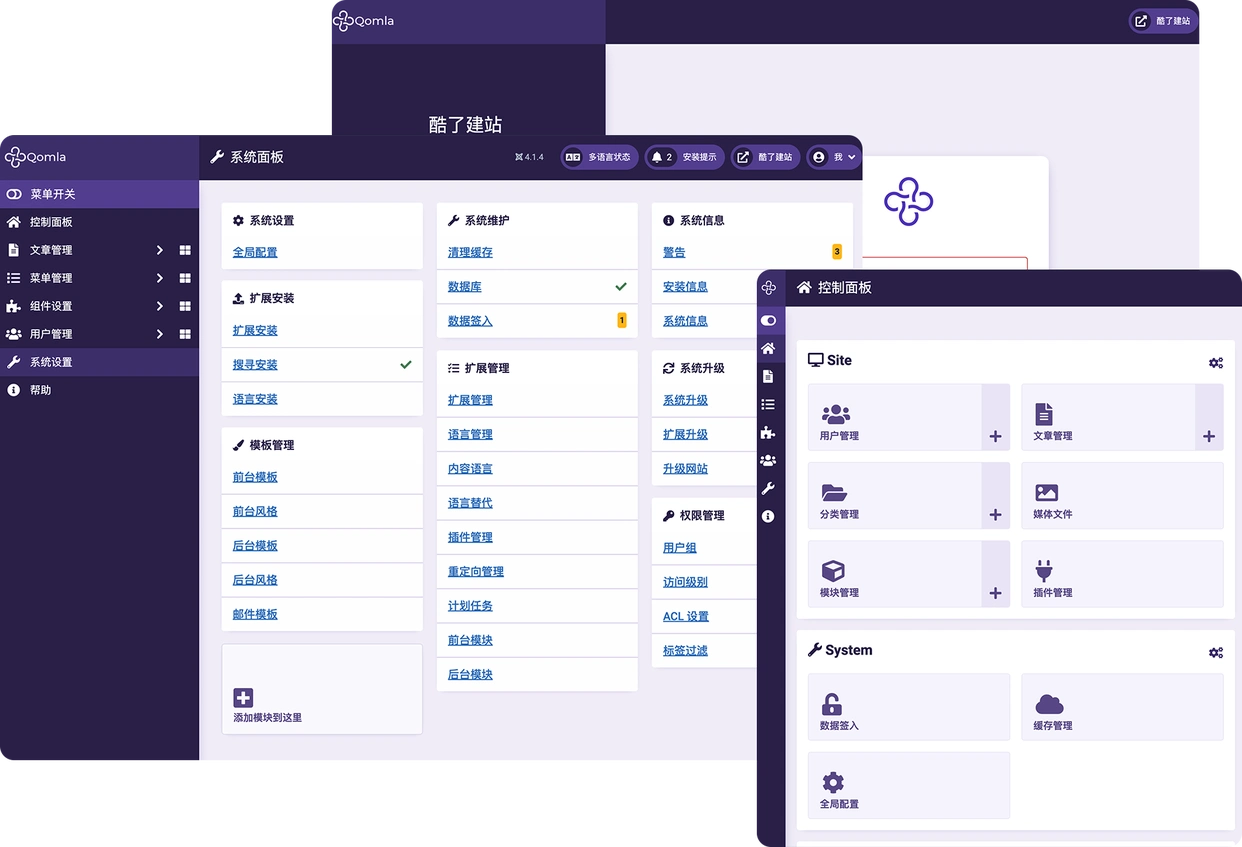Expand the 组件设置 submenu chevron
This screenshot has height=847, width=1242.
(160, 306)
